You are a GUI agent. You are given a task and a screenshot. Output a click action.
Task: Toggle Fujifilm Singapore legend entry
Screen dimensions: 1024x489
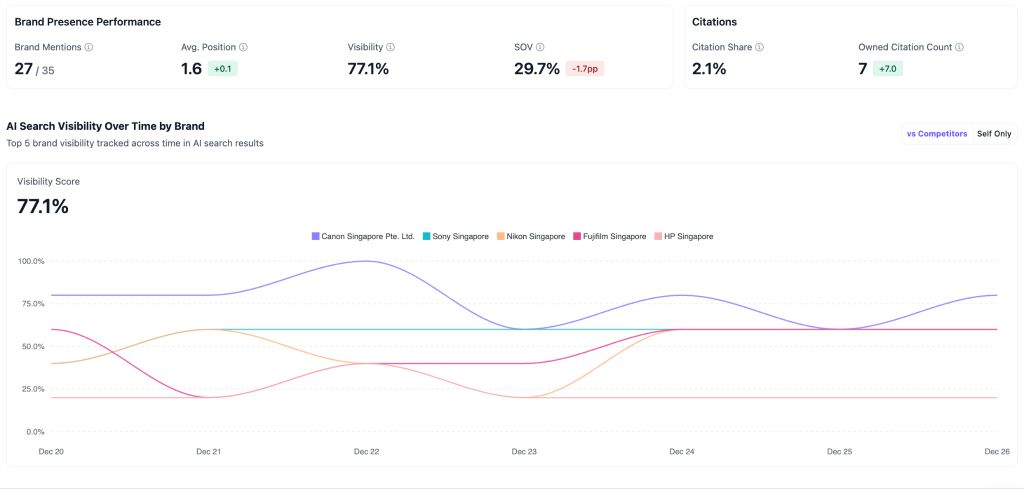point(610,236)
